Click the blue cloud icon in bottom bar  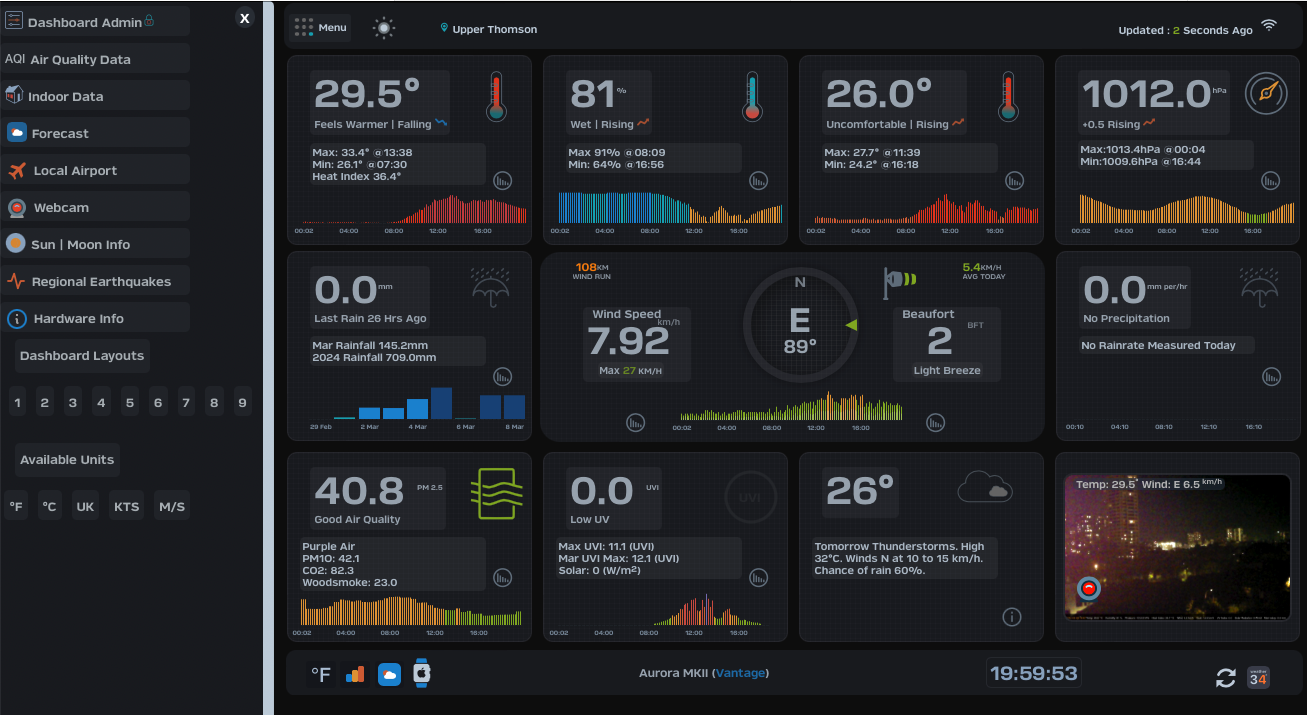point(389,674)
